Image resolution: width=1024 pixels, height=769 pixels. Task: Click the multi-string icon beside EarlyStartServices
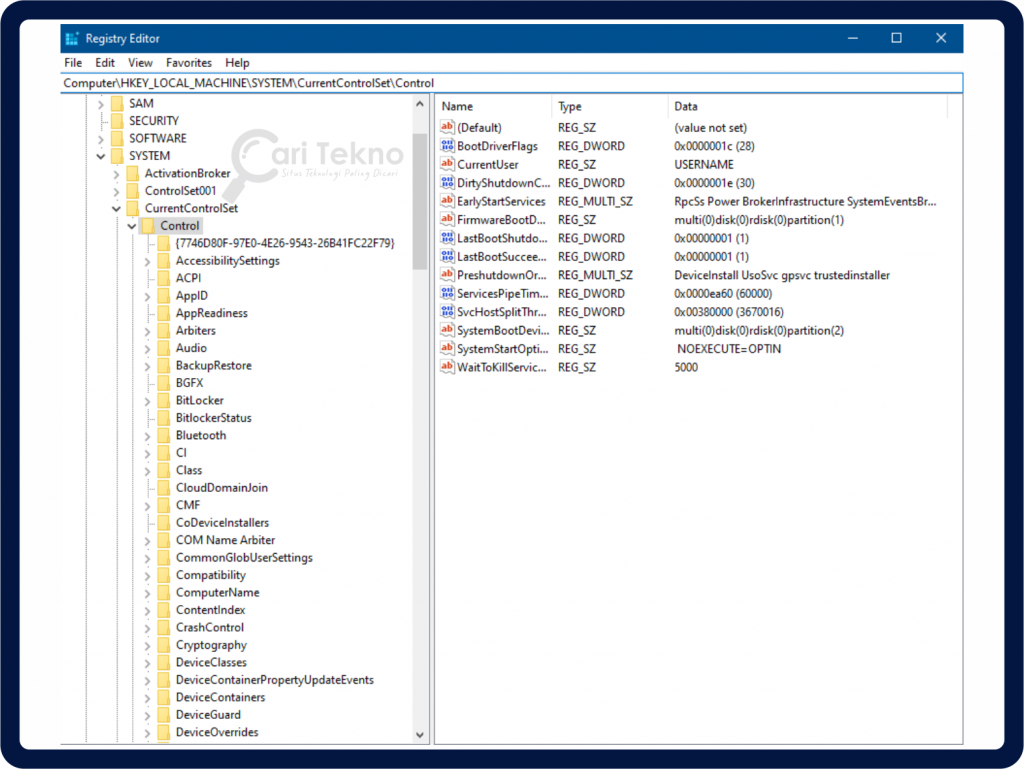coord(447,201)
